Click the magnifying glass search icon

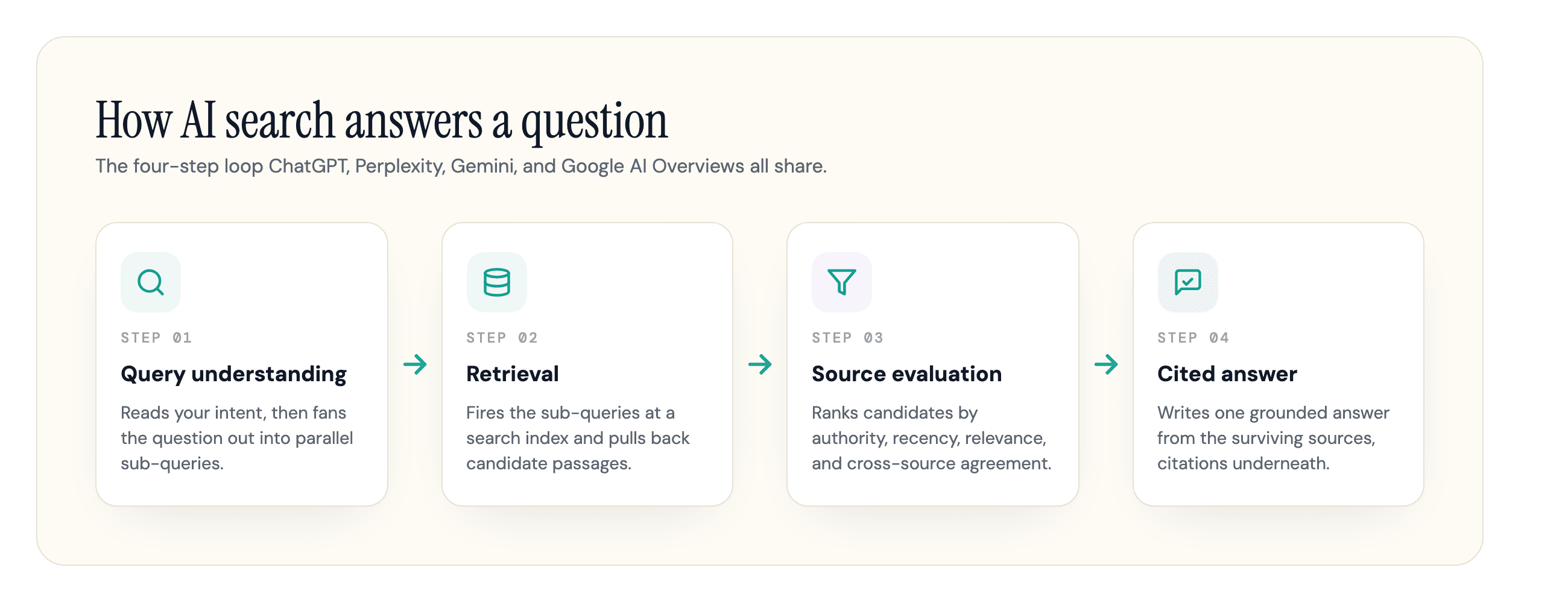click(x=150, y=282)
